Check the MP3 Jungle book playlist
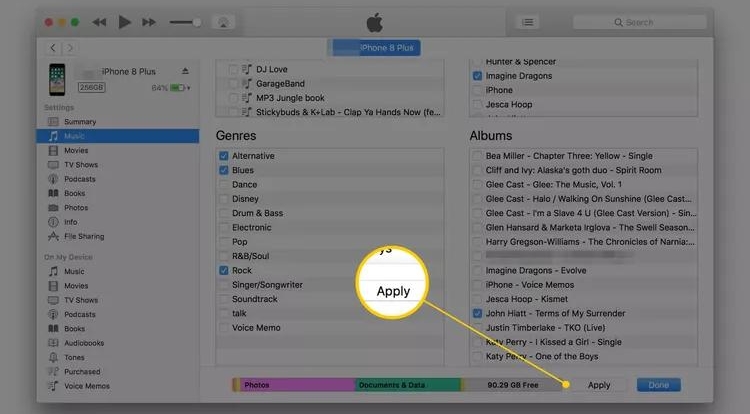Image resolution: width=750 pixels, height=414 pixels. (233, 98)
